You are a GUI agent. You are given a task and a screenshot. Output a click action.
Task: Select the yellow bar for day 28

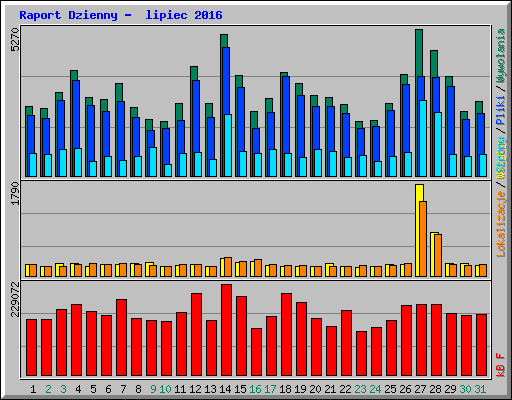click(433, 254)
